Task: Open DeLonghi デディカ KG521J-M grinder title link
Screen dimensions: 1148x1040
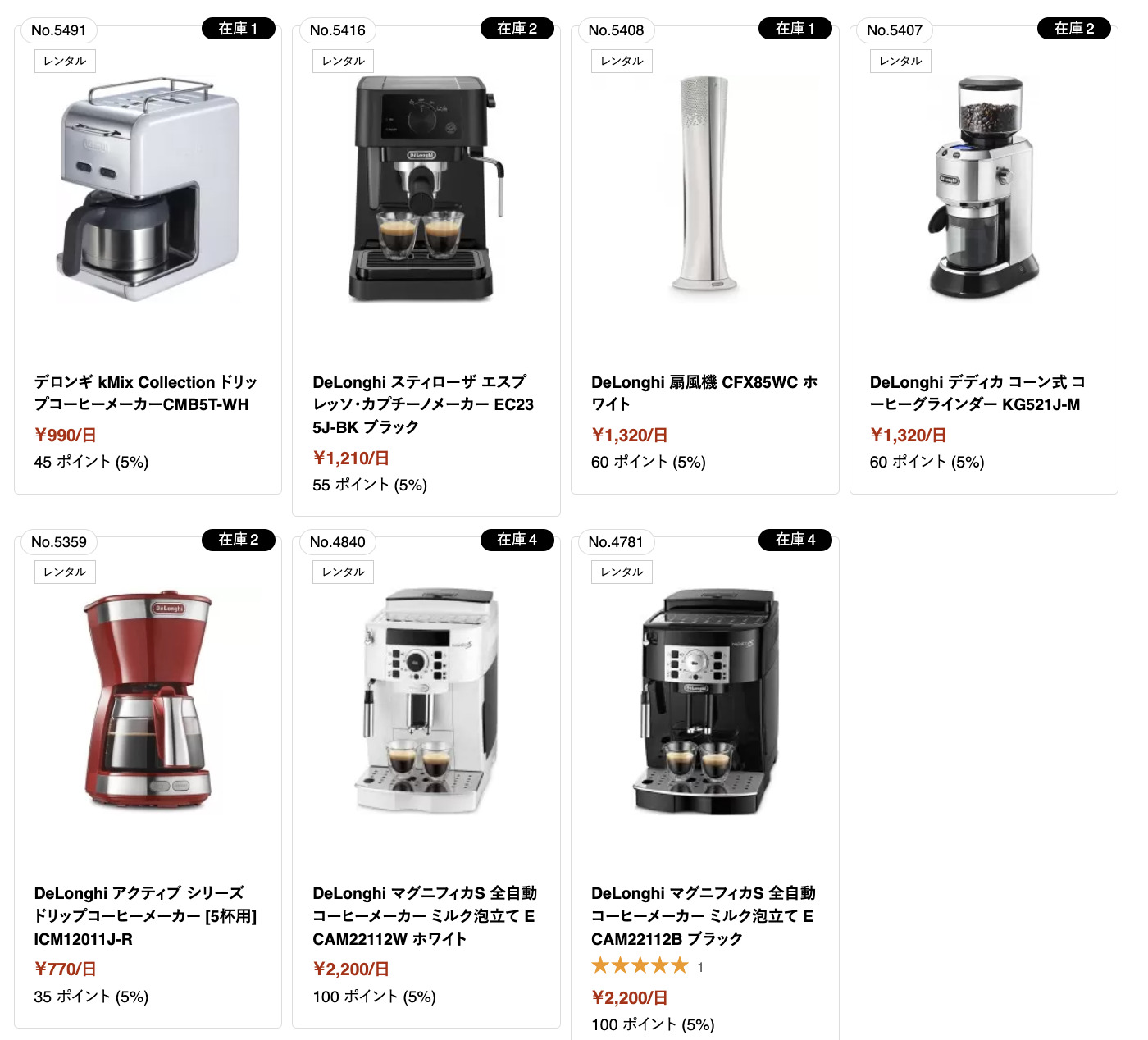Action: (x=977, y=394)
